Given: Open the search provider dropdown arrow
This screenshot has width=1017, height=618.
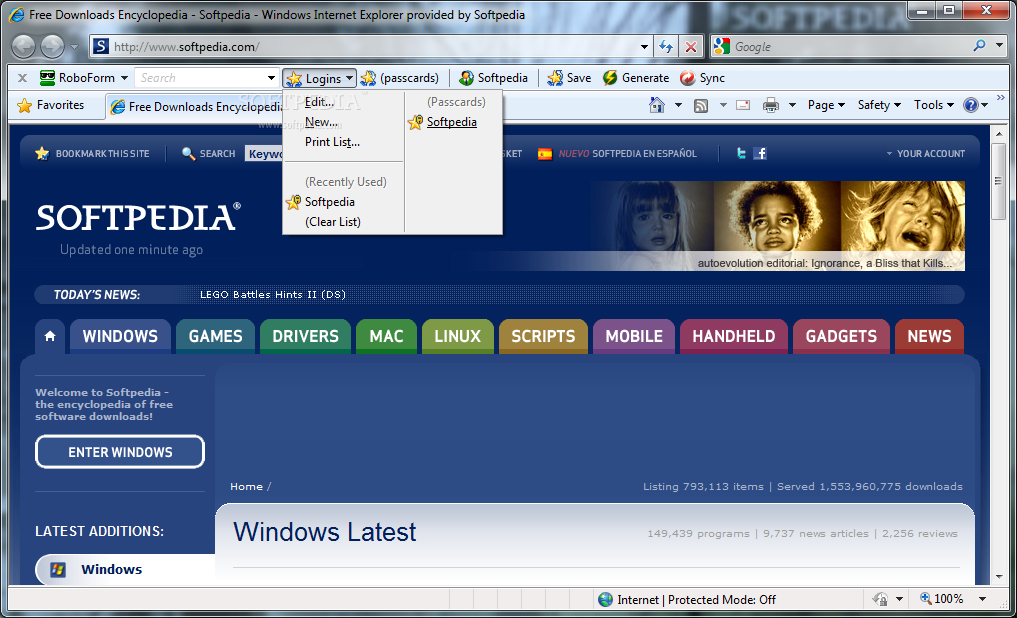Looking at the screenshot, I should (x=999, y=46).
